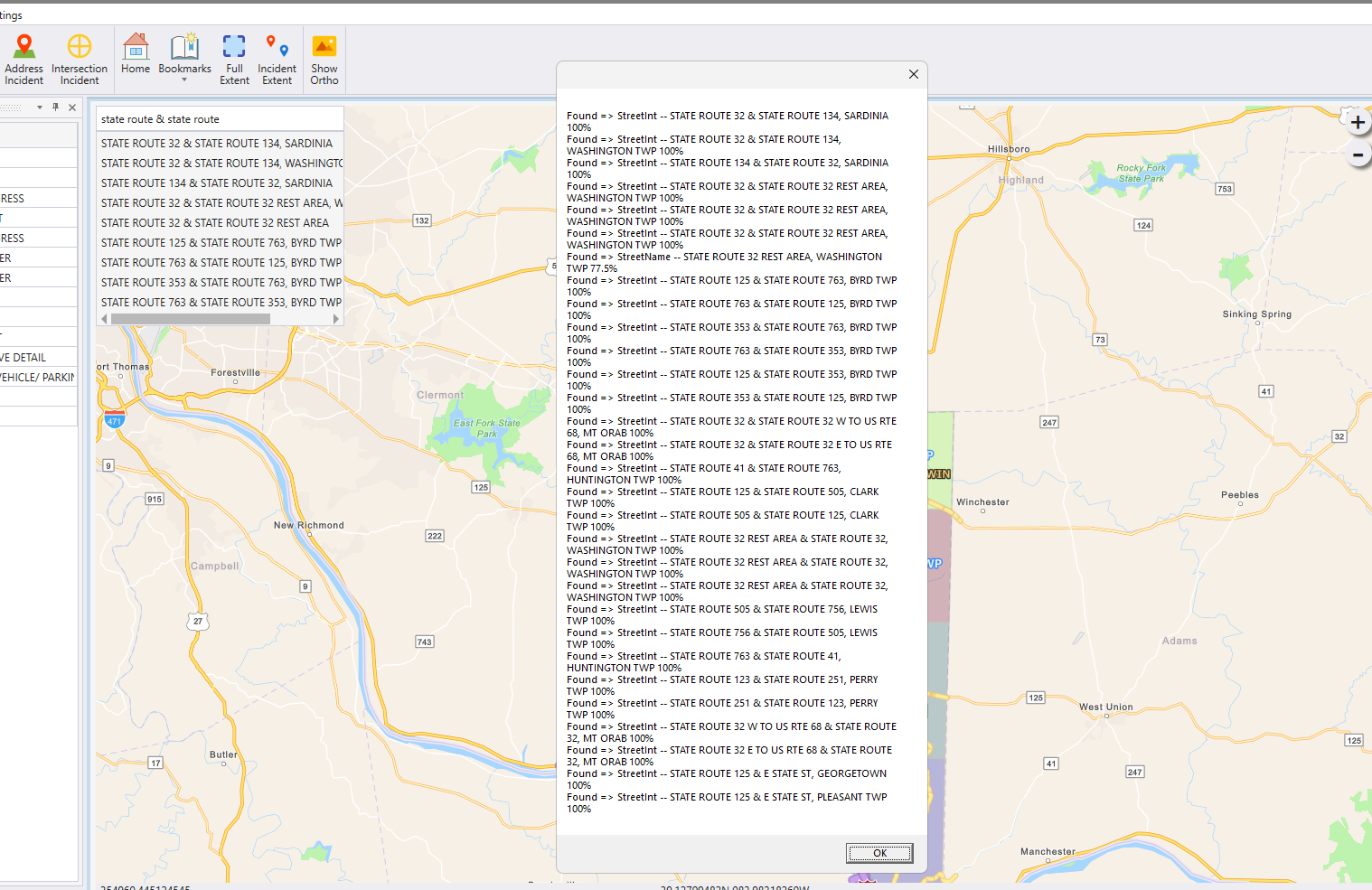This screenshot has width=1372, height=890.
Task: Click the map zoom out button
Action: pos(1358,155)
